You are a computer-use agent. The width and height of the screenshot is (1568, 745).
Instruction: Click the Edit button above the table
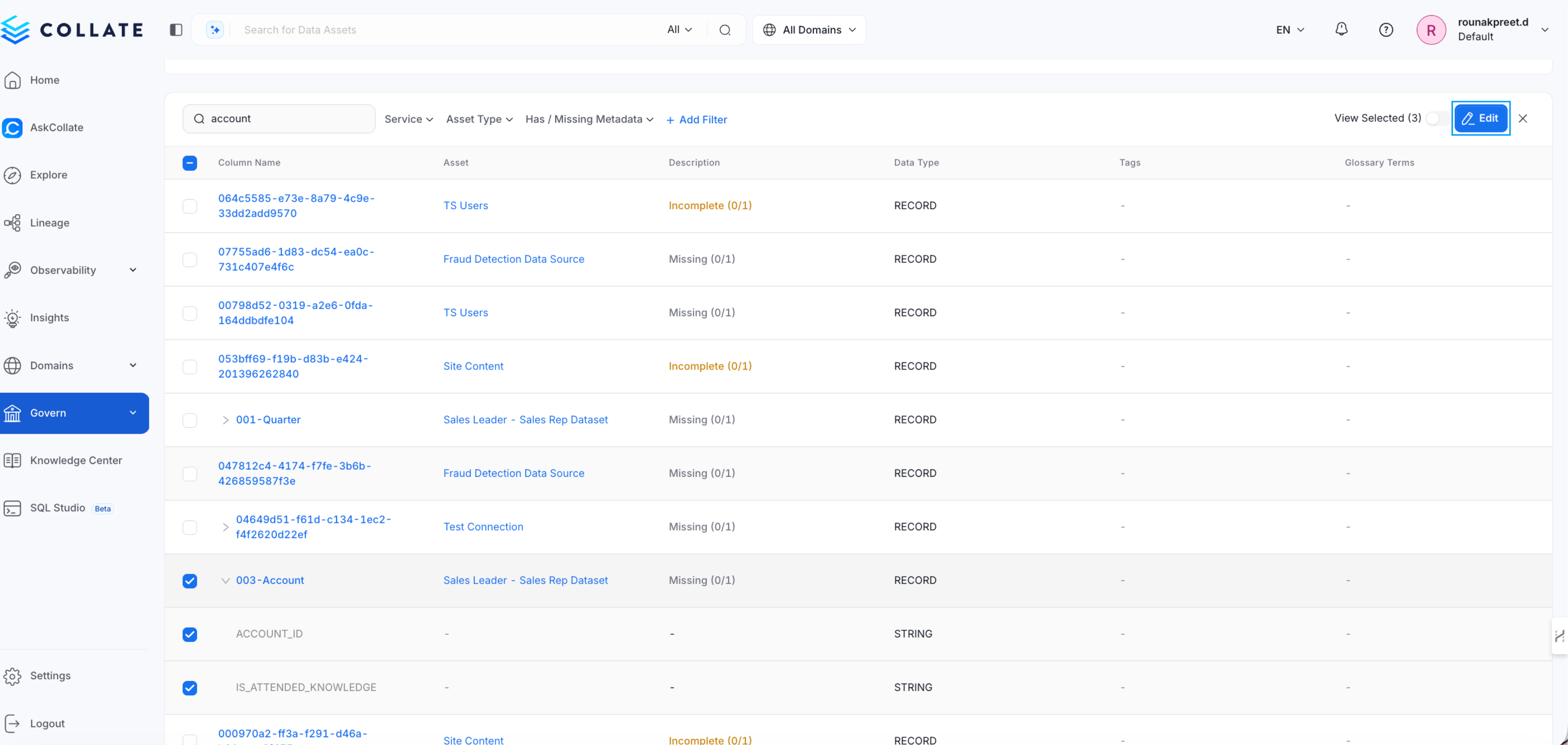point(1481,118)
